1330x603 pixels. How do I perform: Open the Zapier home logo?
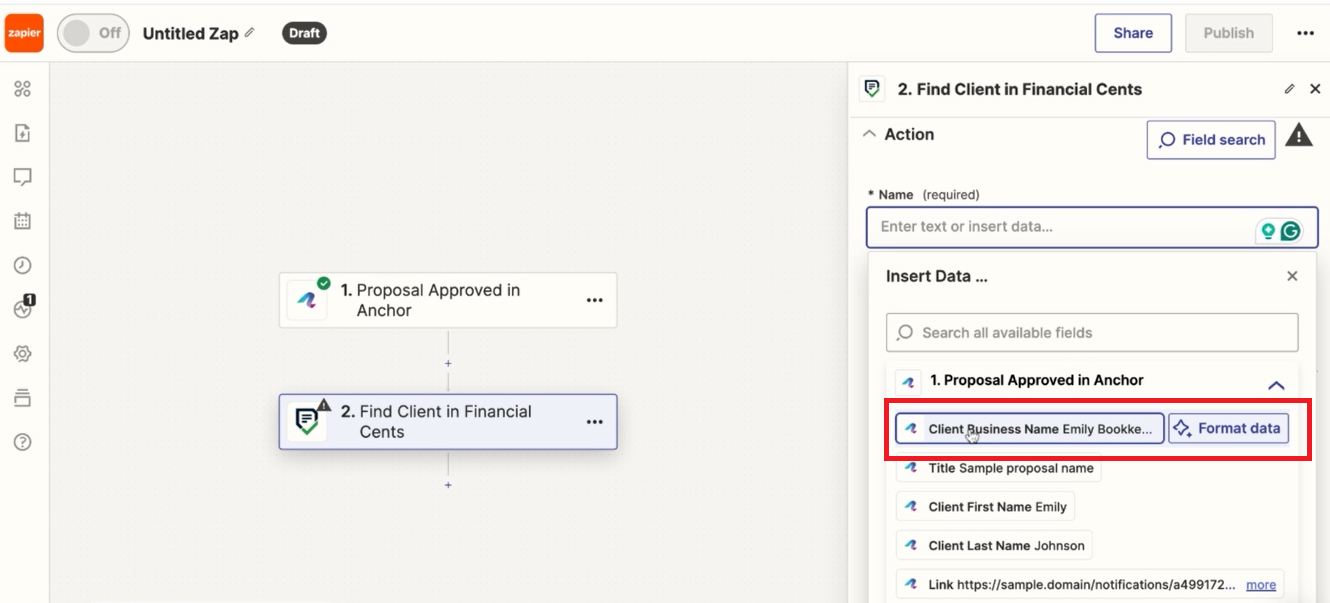coord(24,33)
